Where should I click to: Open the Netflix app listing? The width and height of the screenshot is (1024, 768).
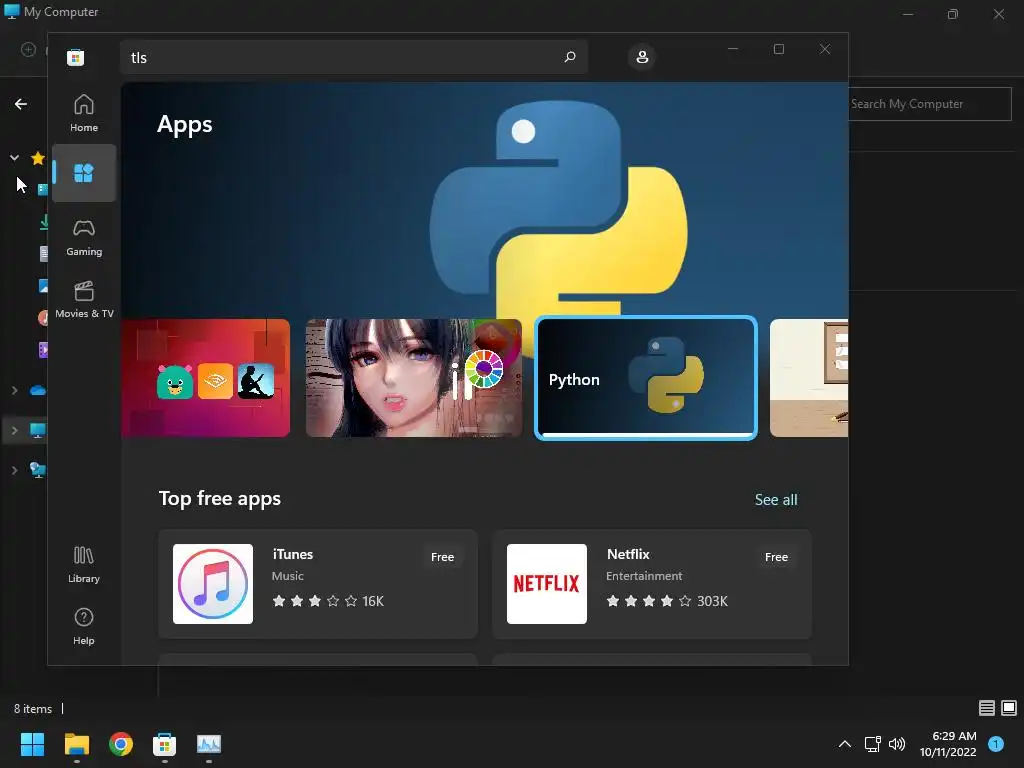pos(652,584)
